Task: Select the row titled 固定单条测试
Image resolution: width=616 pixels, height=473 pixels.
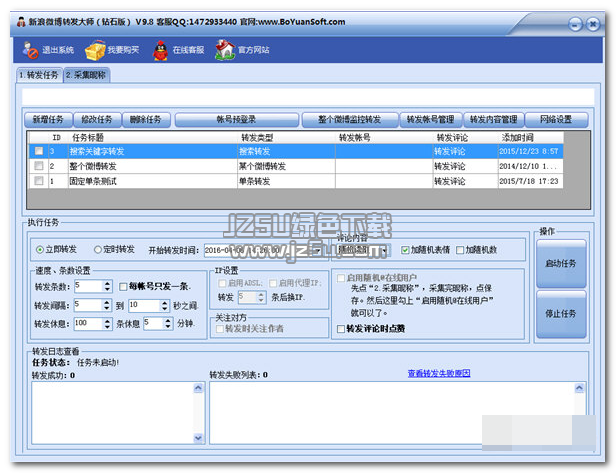Action: click(296, 181)
